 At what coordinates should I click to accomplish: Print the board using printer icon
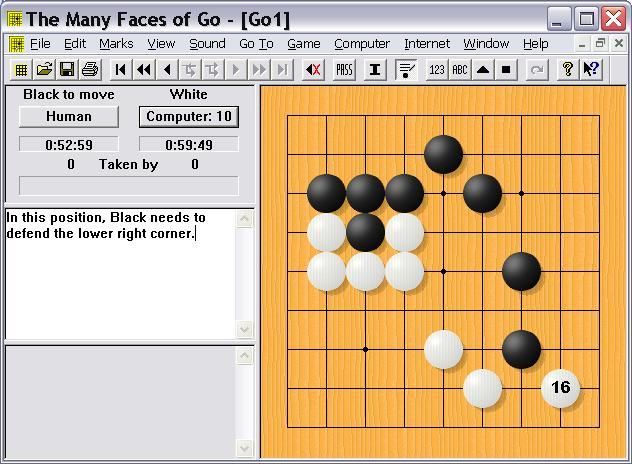point(90,69)
